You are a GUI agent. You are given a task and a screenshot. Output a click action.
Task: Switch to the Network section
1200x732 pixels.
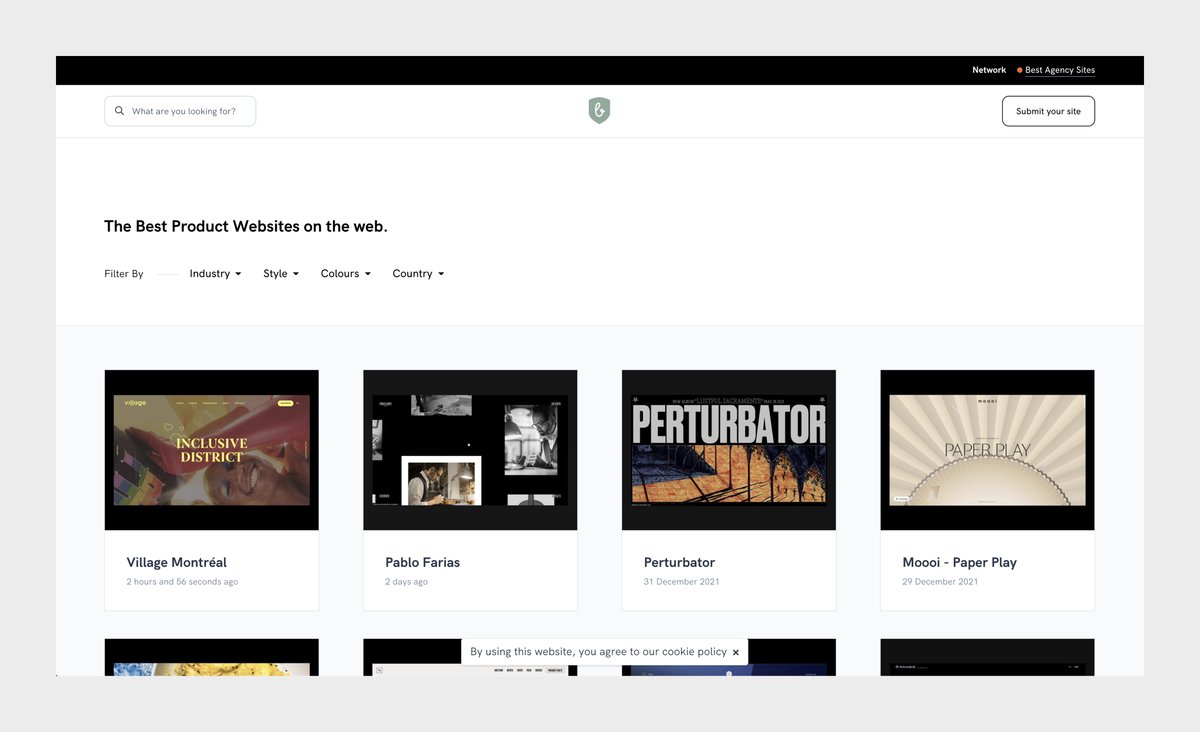(x=989, y=70)
